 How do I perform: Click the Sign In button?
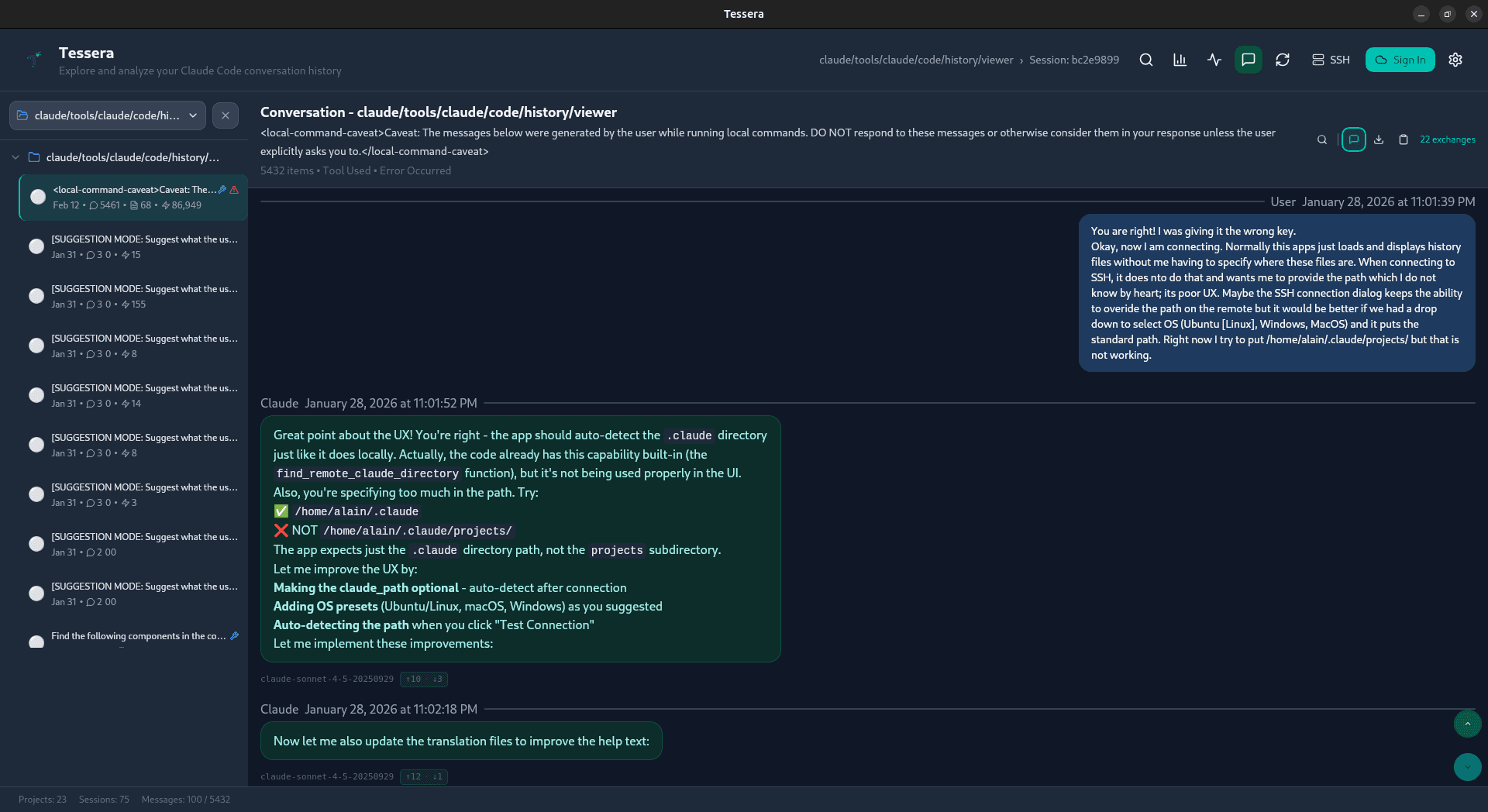tap(1400, 60)
